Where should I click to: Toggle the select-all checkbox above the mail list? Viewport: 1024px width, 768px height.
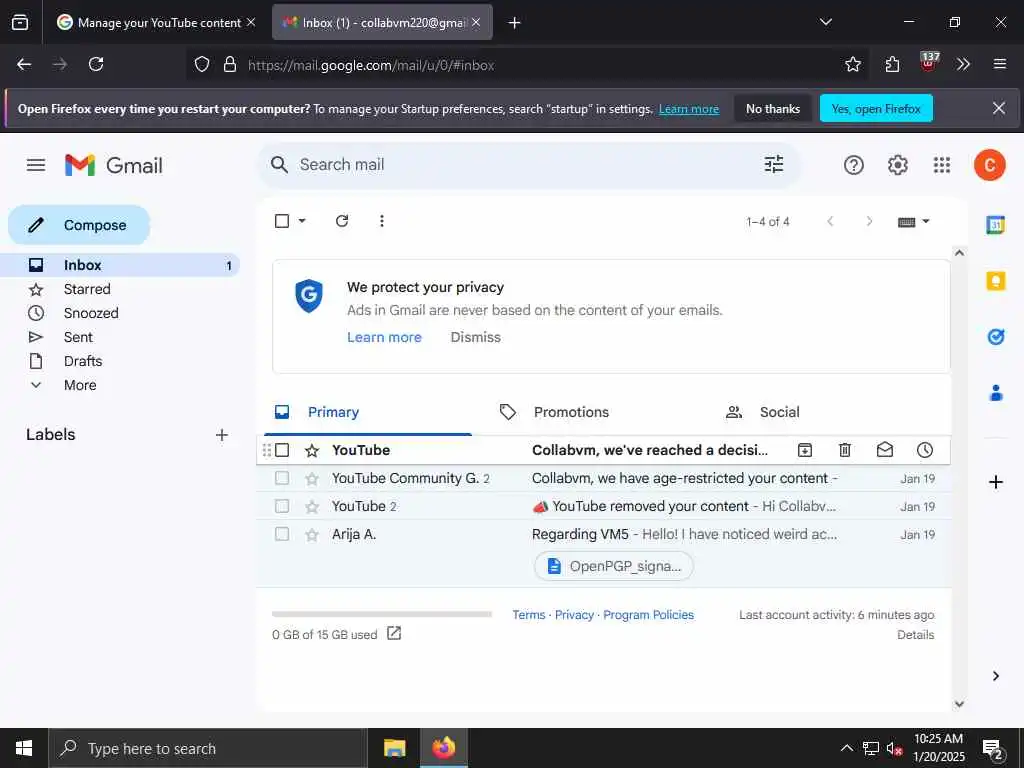tap(281, 221)
